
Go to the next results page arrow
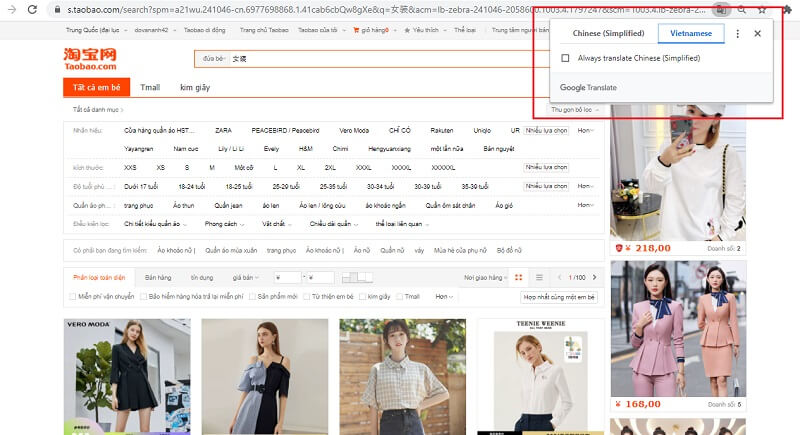594,277
